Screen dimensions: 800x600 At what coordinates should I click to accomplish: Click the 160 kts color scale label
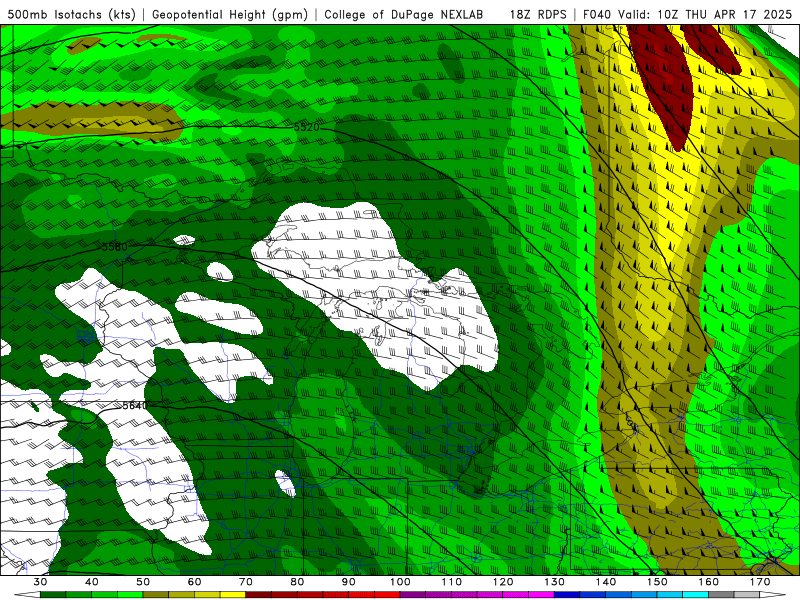click(709, 582)
